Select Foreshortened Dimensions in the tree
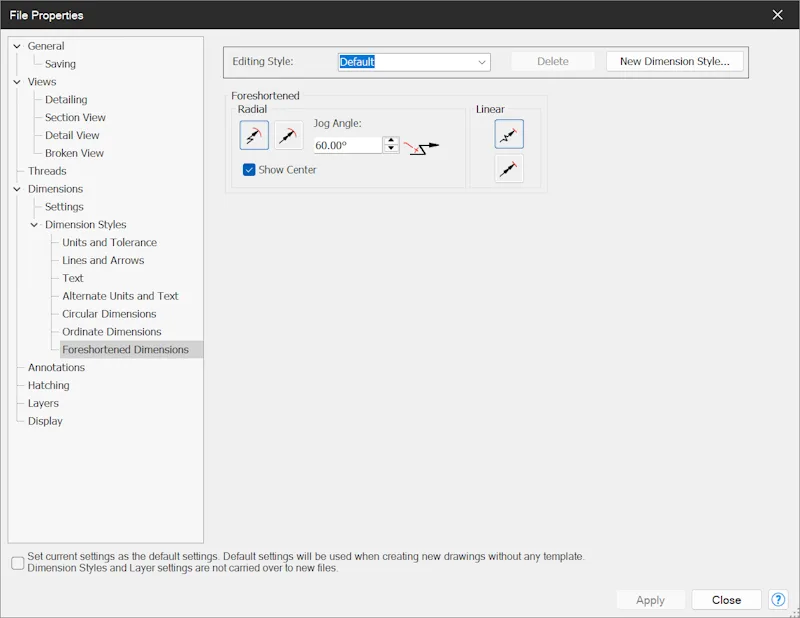This screenshot has width=800, height=618. coord(126,350)
